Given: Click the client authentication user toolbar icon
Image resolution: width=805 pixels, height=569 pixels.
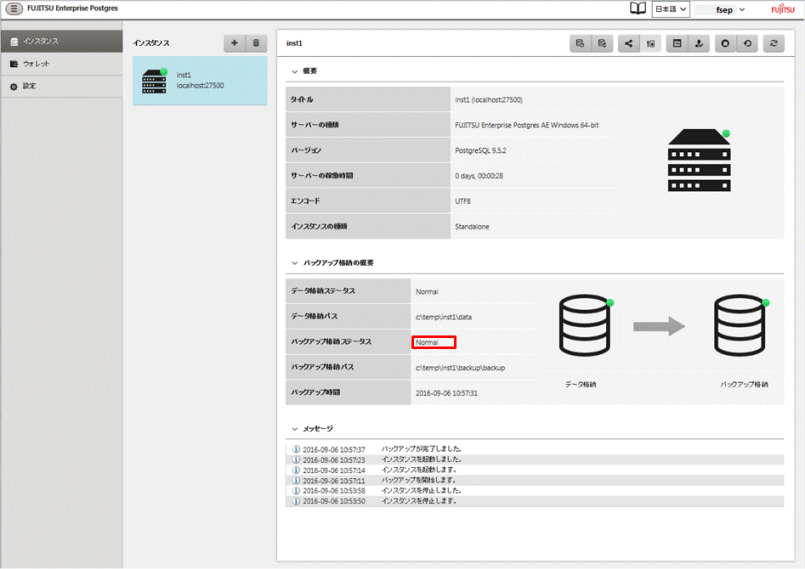Looking at the screenshot, I should pyautogui.click(x=699, y=44).
